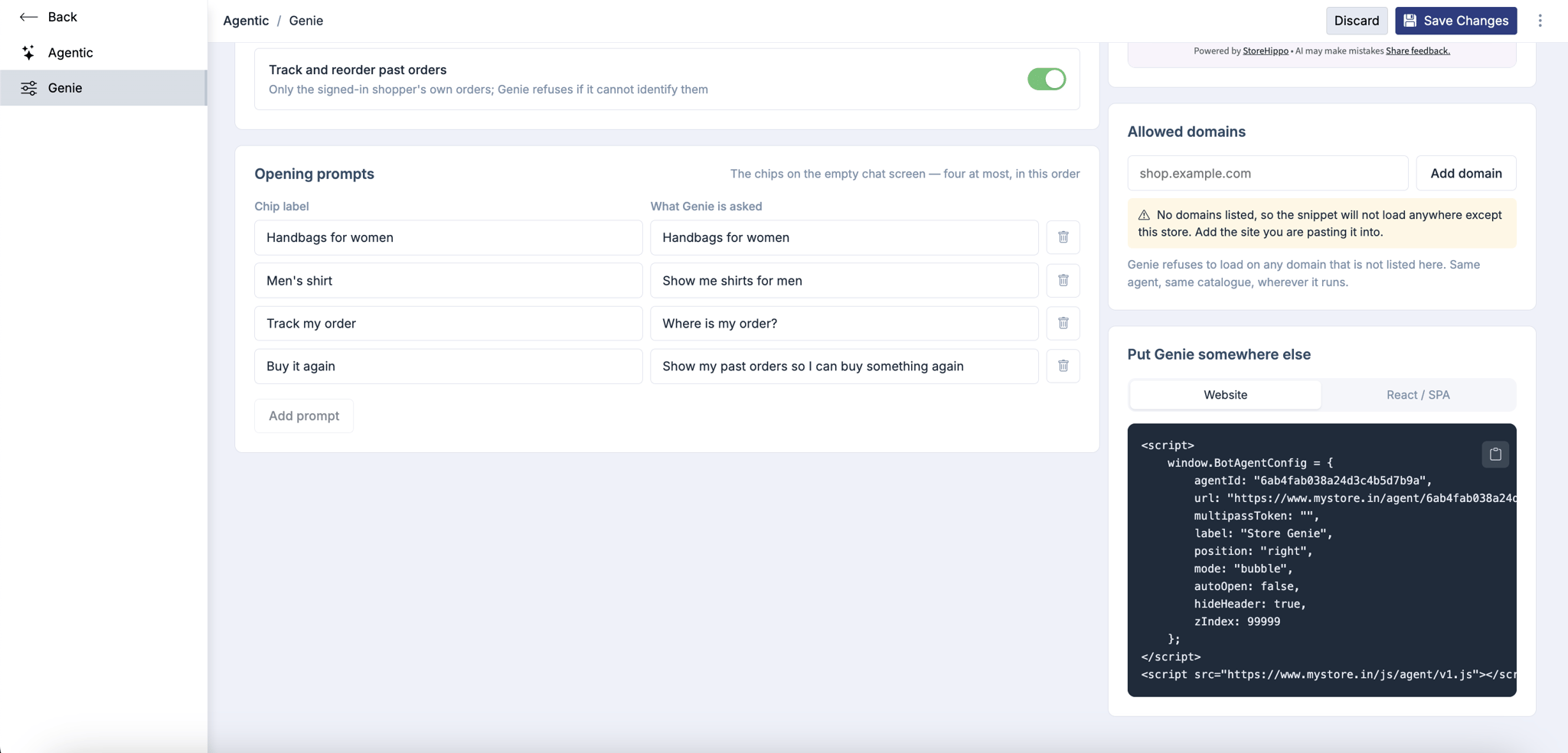This screenshot has height=753, width=1568.
Task: Remove the Track my order prompt
Action: [1063, 323]
